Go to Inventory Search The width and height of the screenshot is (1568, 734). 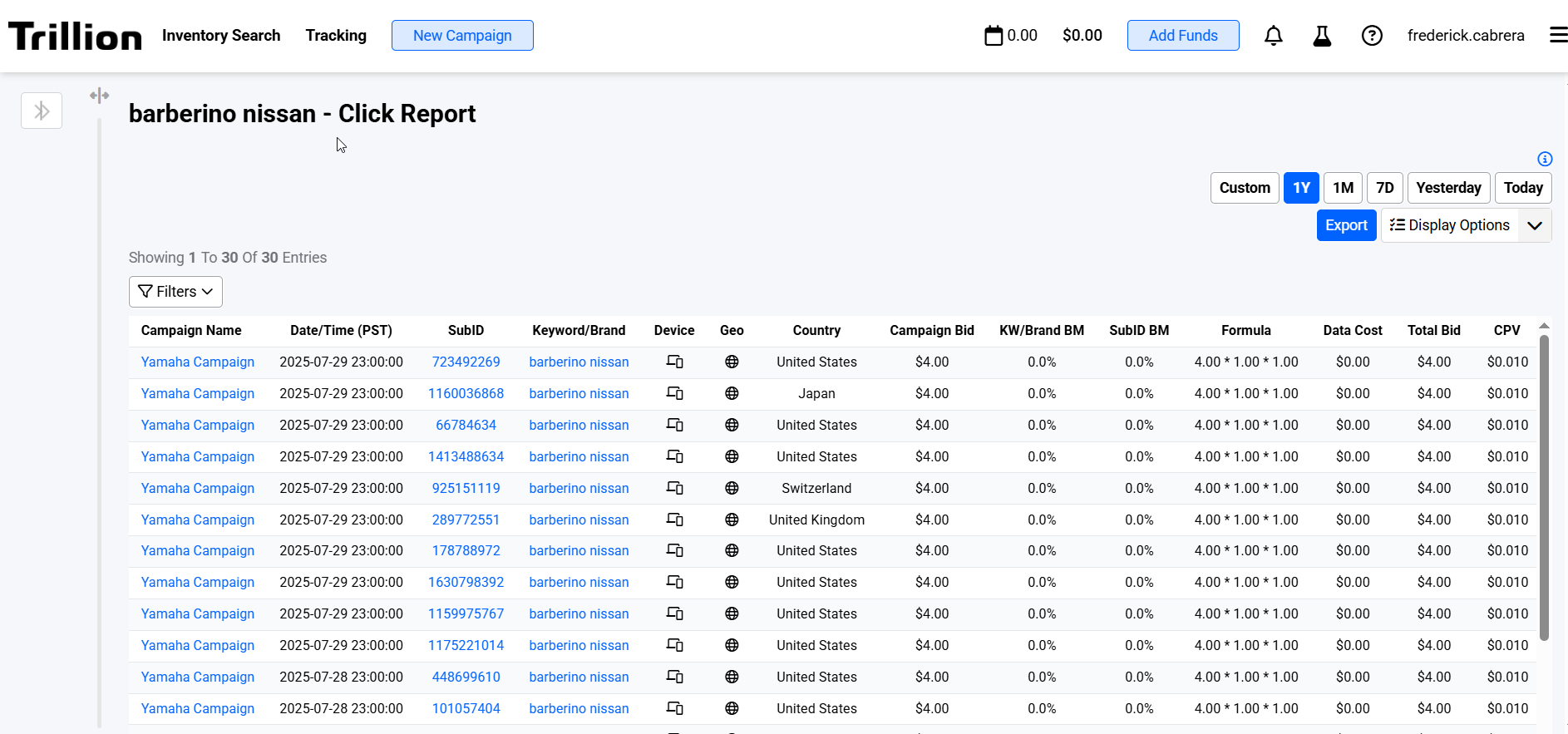(221, 36)
